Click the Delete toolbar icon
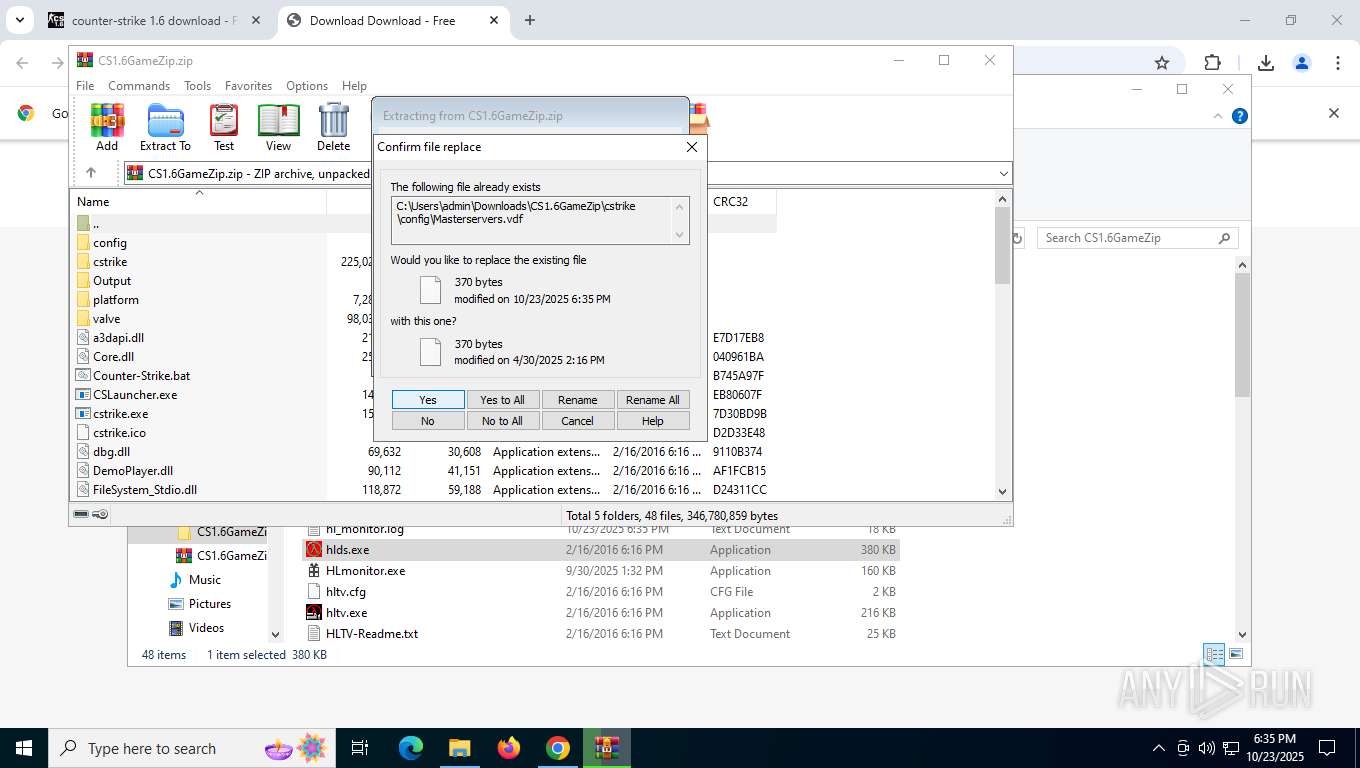 click(333, 127)
